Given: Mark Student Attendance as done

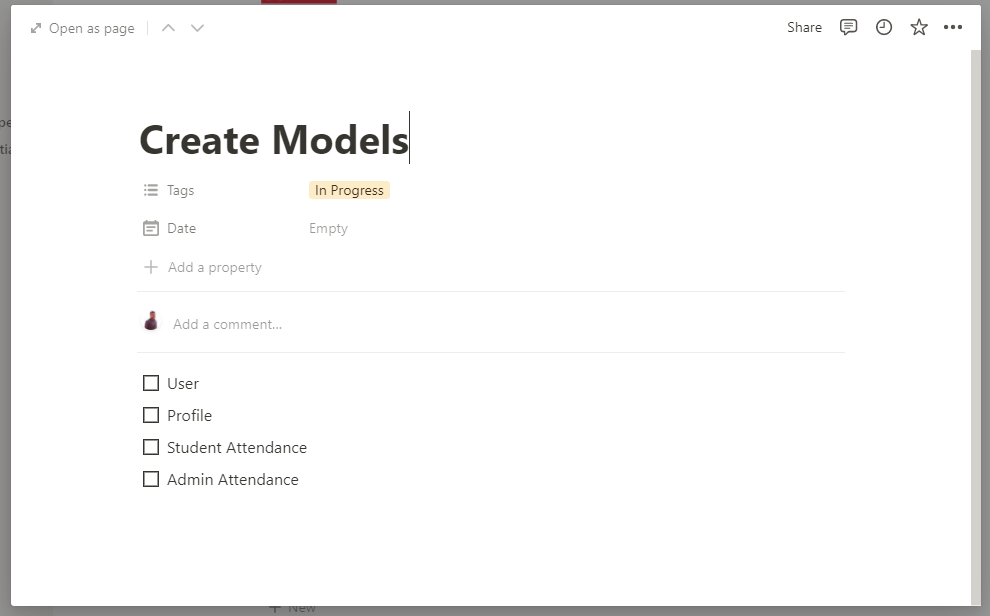Looking at the screenshot, I should coord(151,447).
